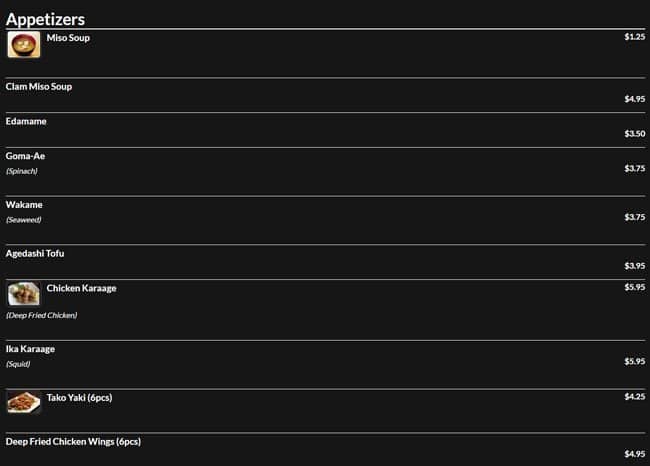Click the (Squid) description under Ika Karaage

[18, 364]
